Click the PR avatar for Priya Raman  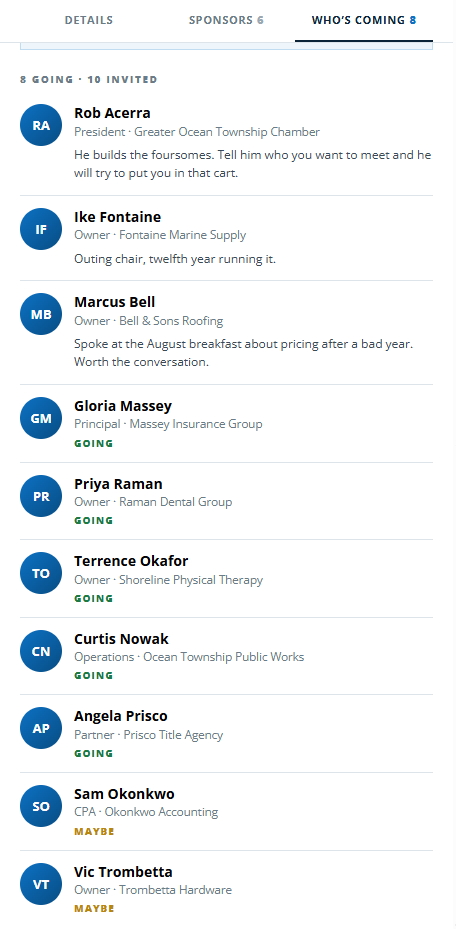coord(41,496)
